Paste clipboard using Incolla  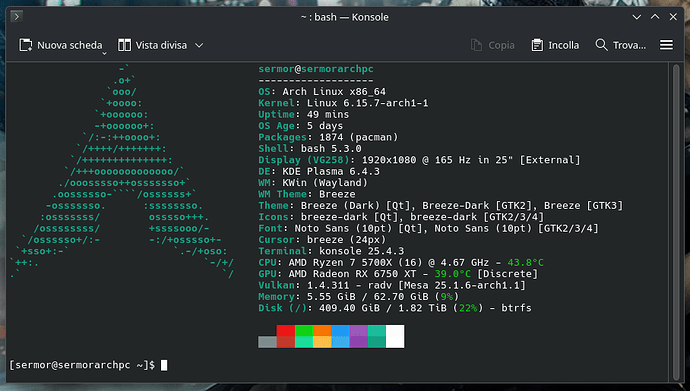click(555, 45)
